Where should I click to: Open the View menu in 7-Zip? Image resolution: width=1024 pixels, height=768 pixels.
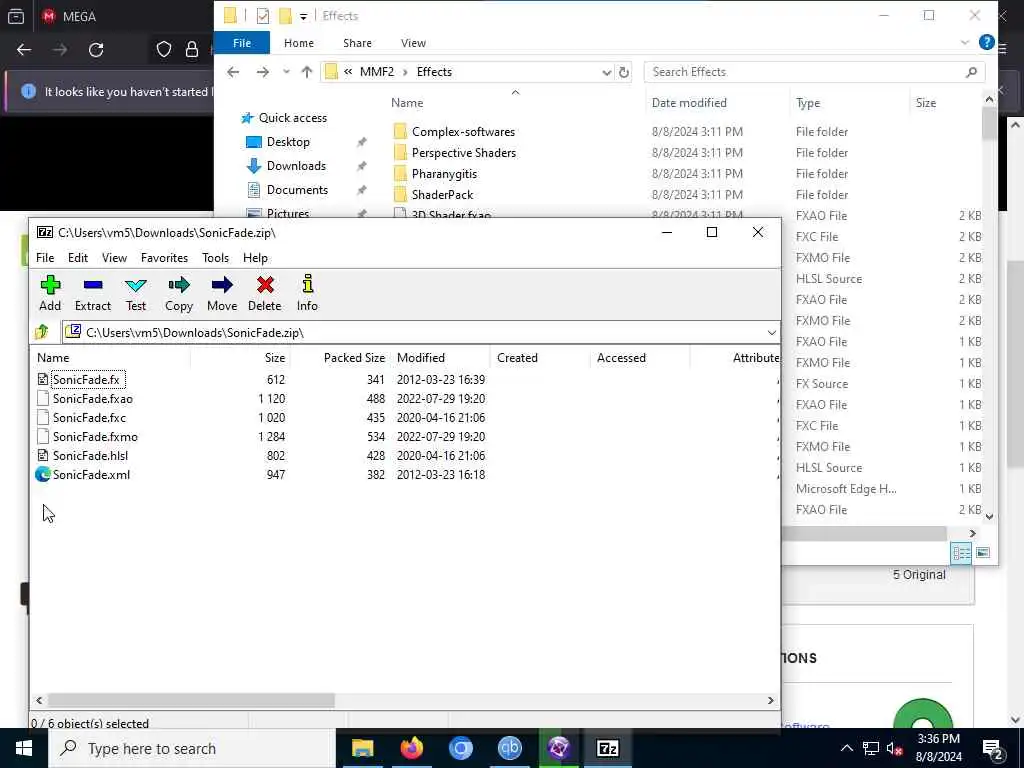[114, 258]
